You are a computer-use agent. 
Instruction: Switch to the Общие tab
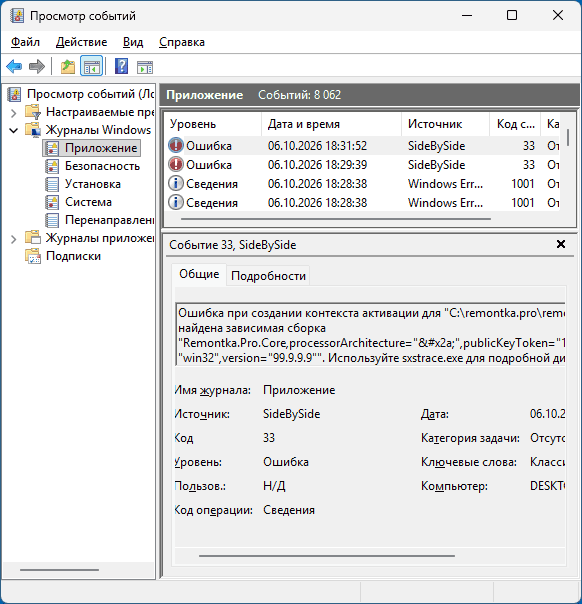tap(199, 274)
